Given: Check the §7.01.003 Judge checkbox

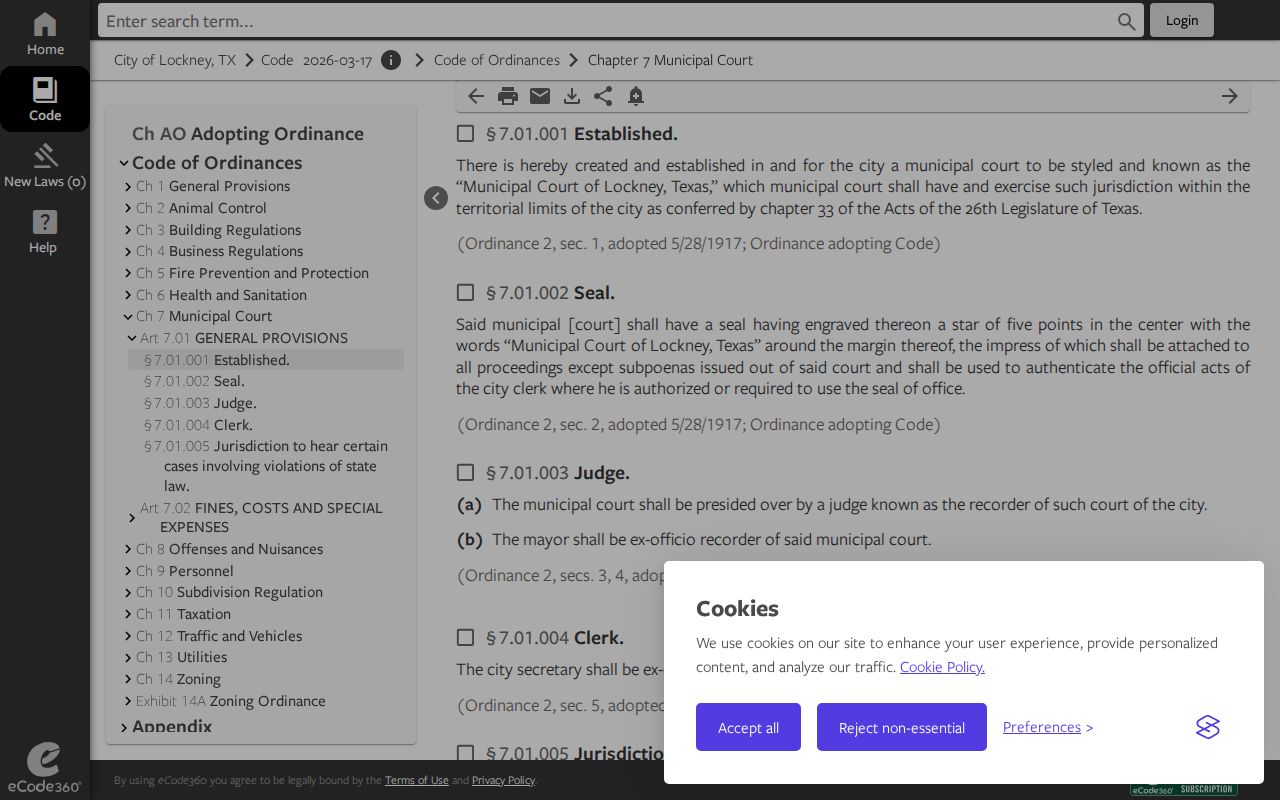Looking at the screenshot, I should point(465,472).
